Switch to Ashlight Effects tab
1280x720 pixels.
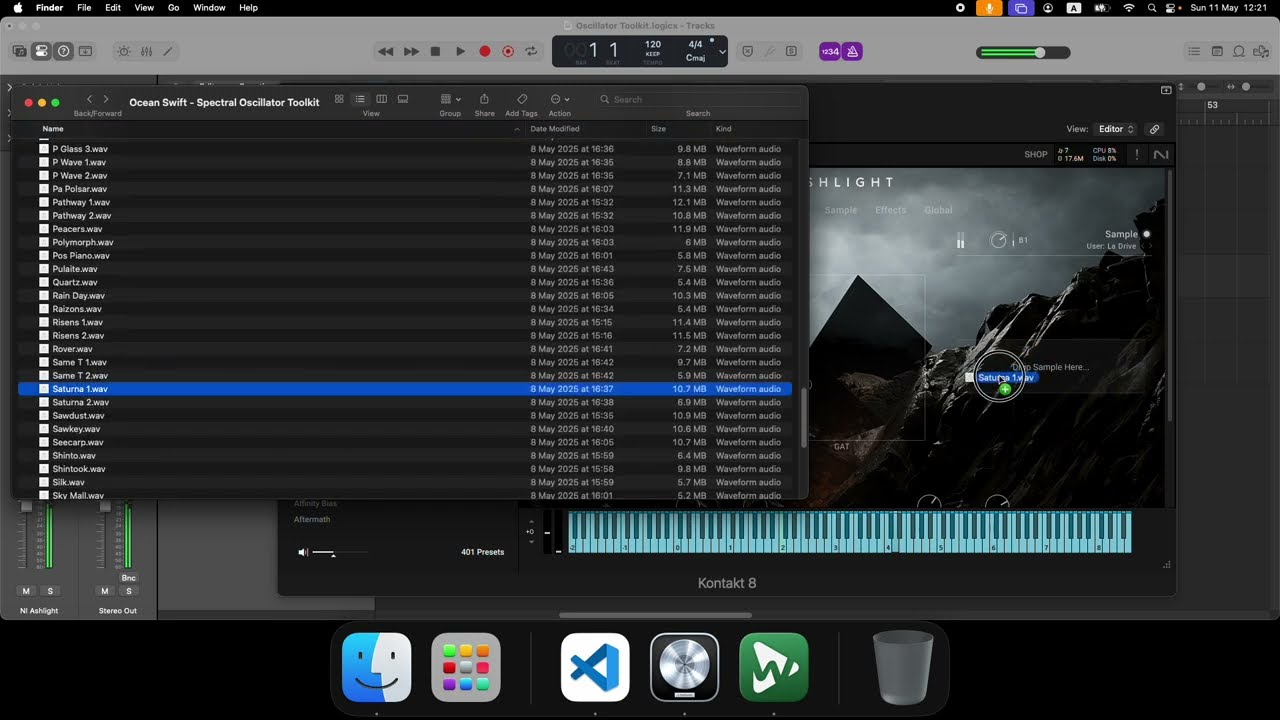click(890, 210)
